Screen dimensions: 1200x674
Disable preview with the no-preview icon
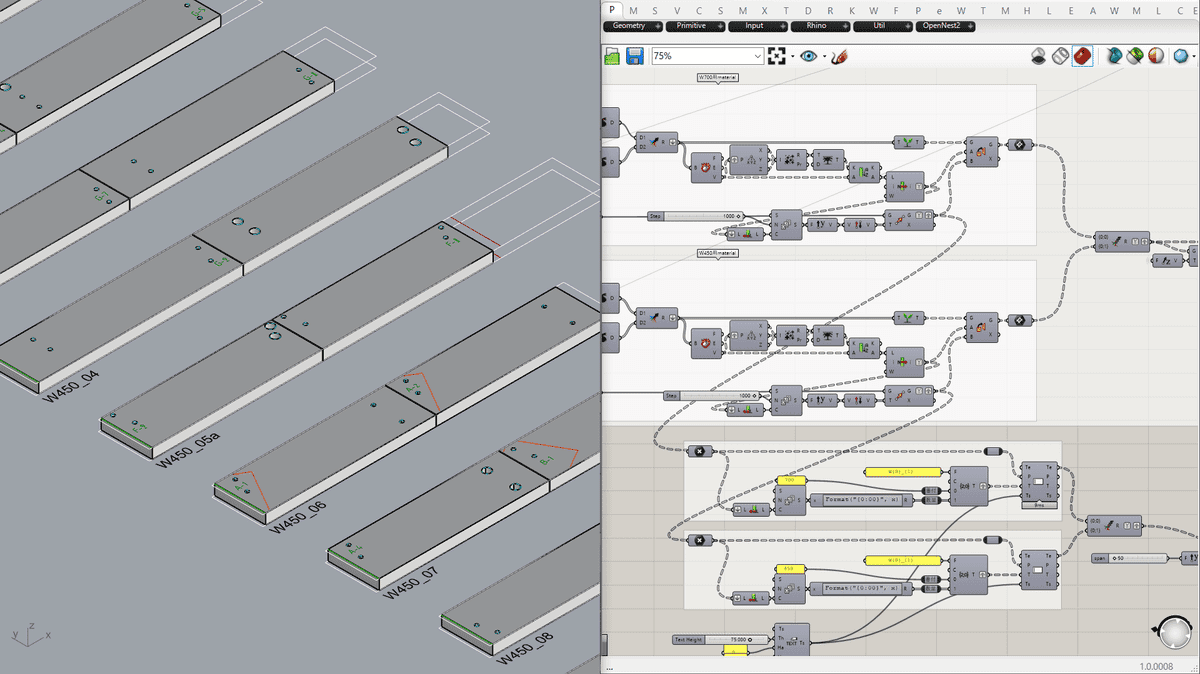(x=1039, y=57)
